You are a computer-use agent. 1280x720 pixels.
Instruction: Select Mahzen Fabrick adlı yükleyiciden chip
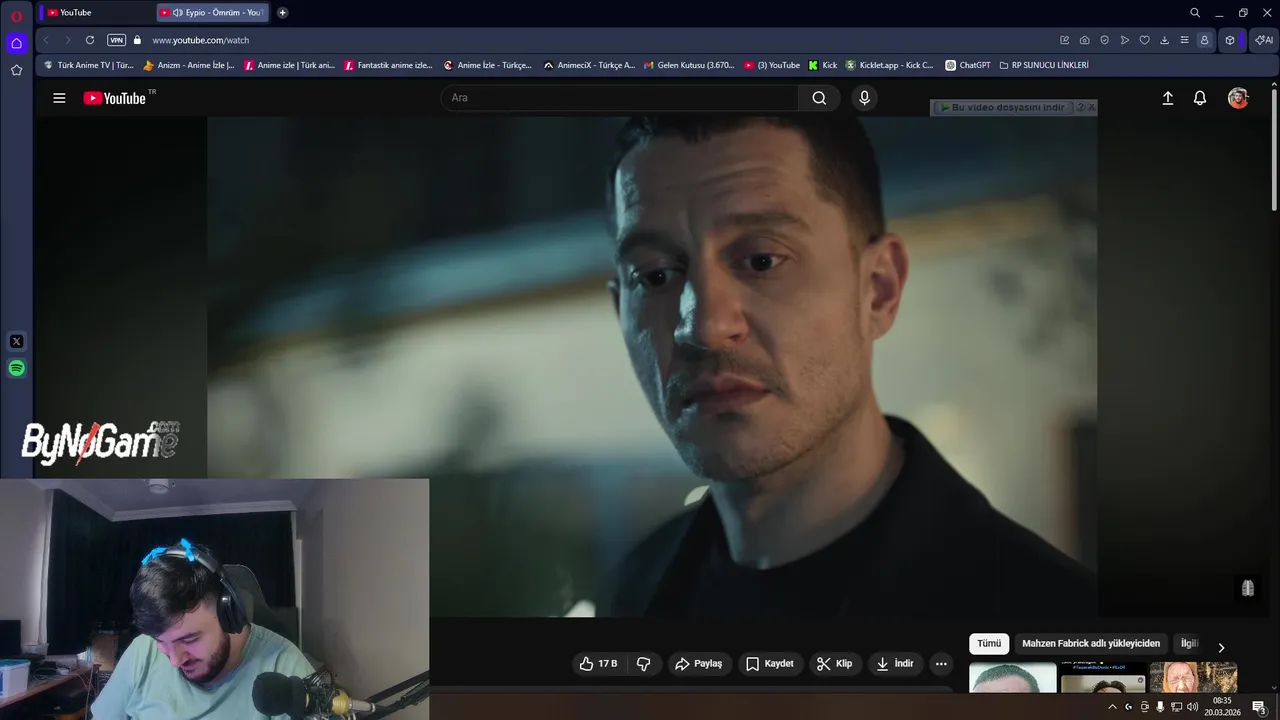click(x=1091, y=644)
